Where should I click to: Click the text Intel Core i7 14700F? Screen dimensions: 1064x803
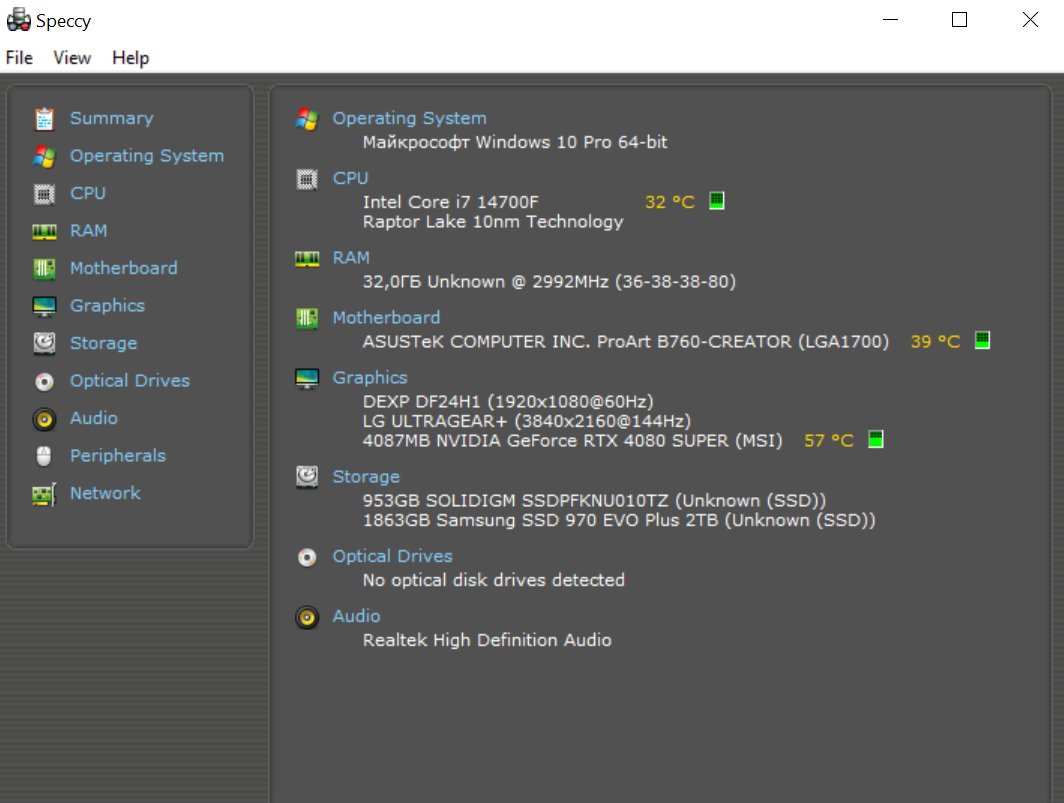(451, 202)
